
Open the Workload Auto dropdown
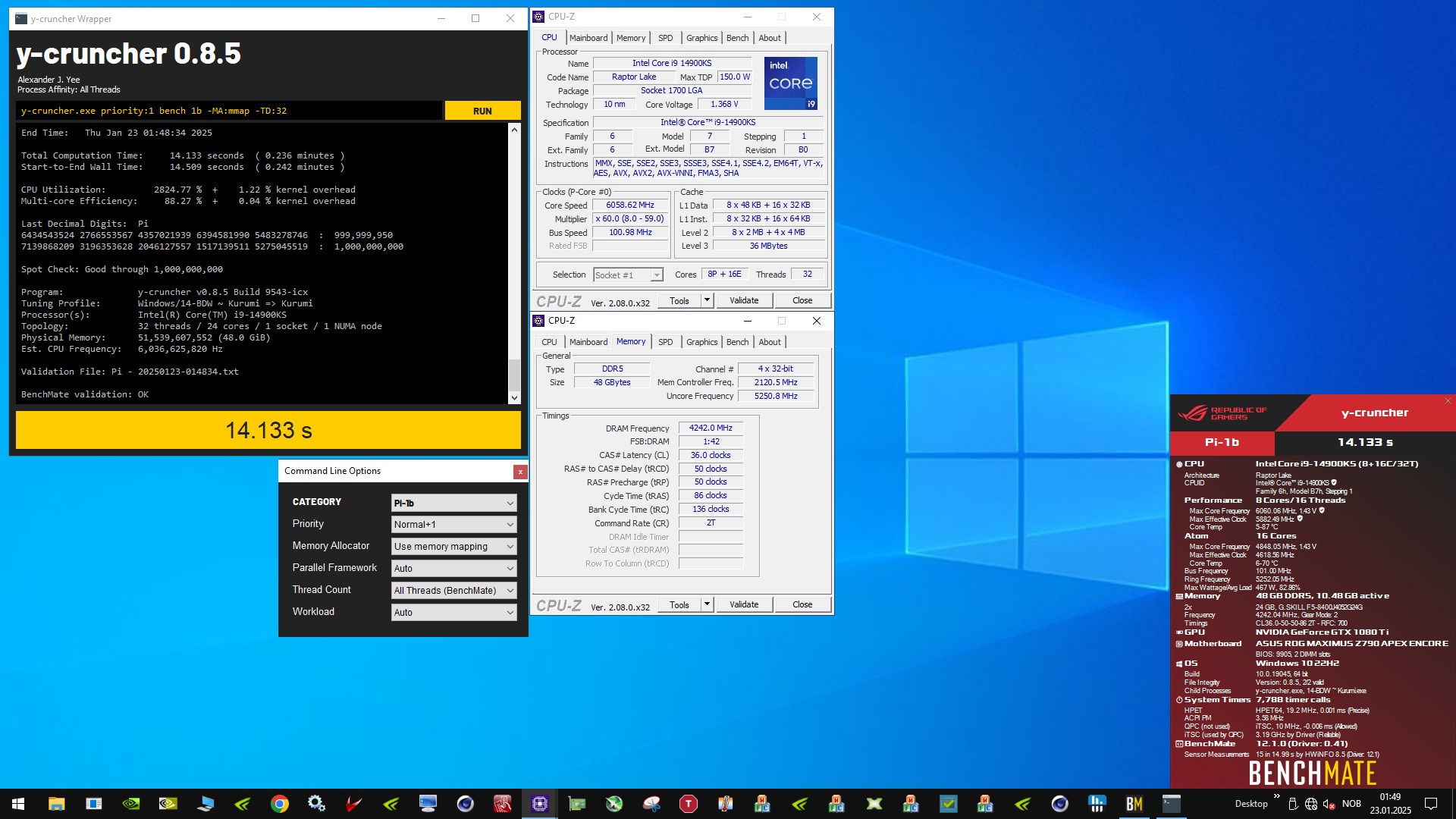pos(453,613)
